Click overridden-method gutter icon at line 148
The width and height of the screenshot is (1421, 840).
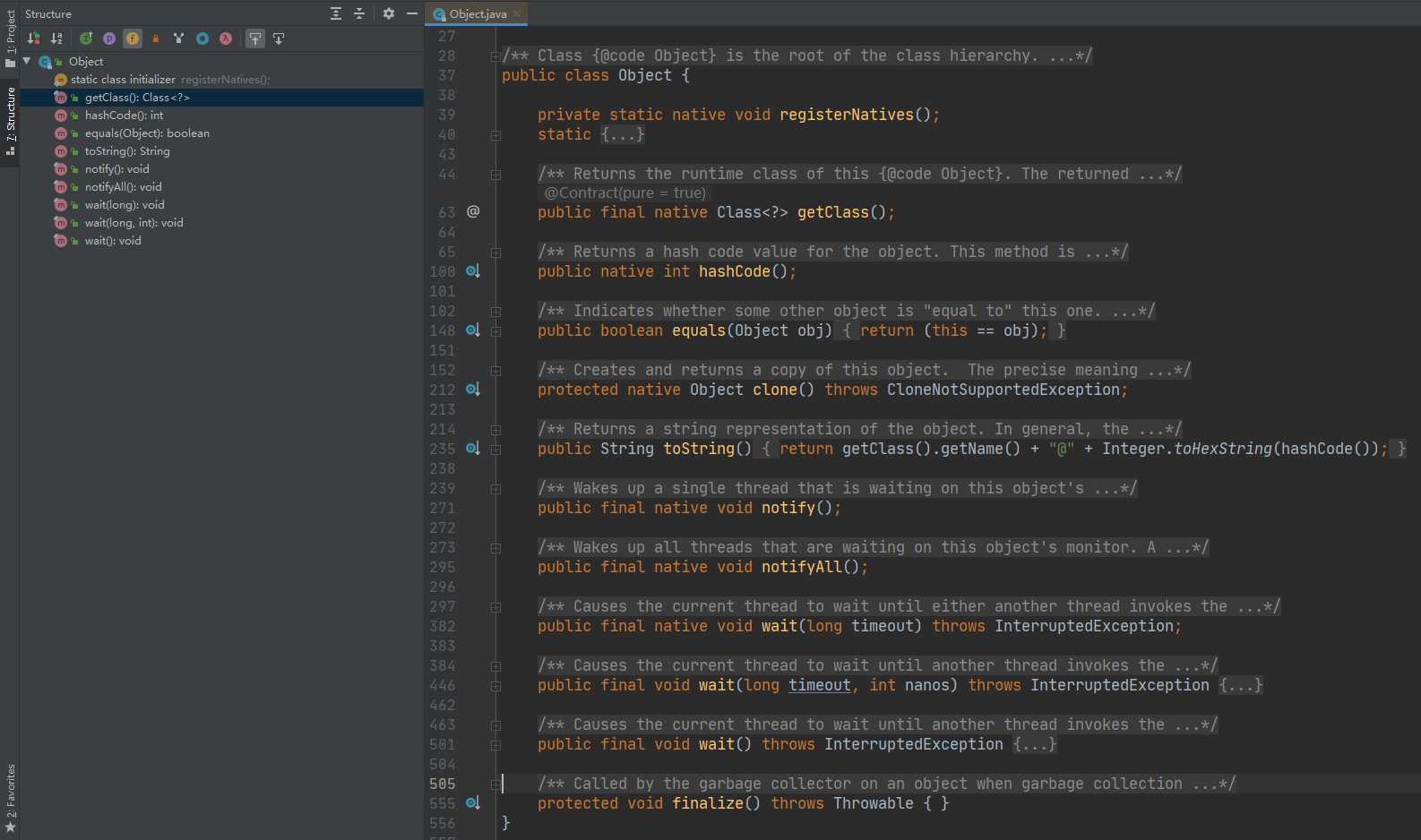[x=473, y=330]
